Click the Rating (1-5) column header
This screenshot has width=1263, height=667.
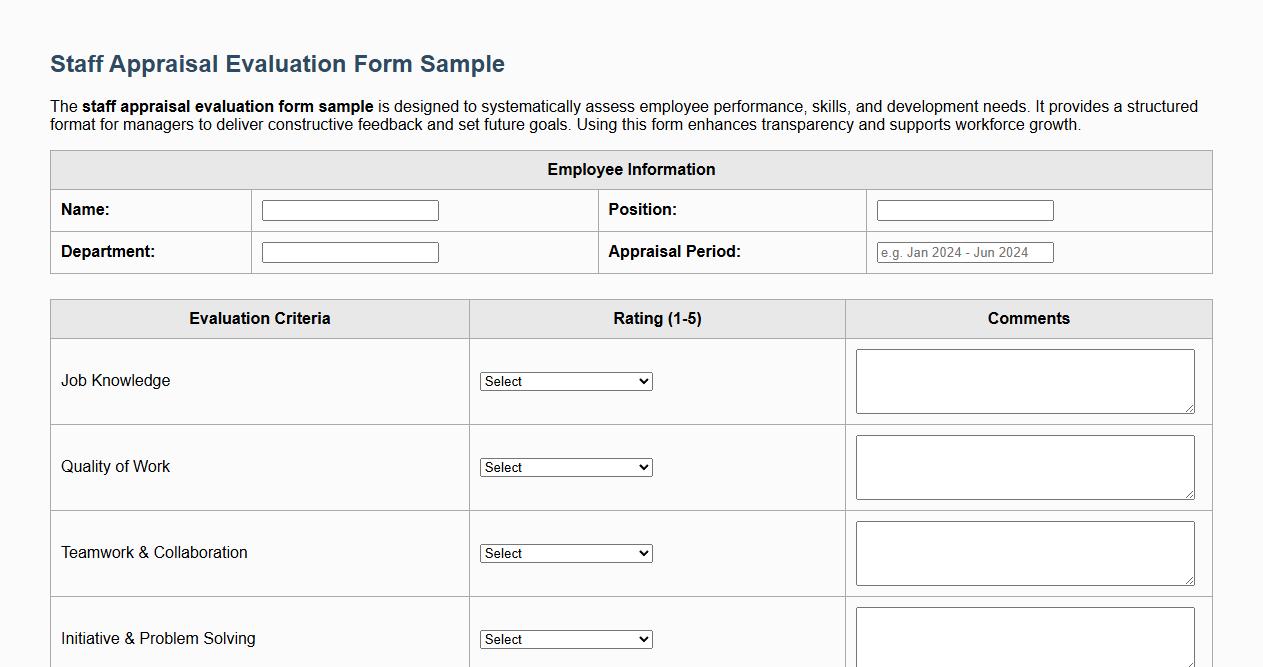pyautogui.click(x=657, y=318)
